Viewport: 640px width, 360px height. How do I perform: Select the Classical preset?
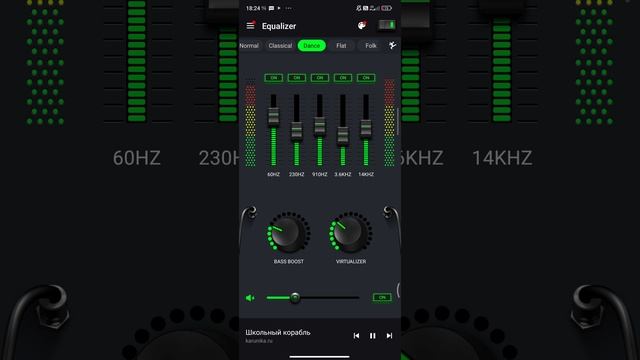(280, 46)
